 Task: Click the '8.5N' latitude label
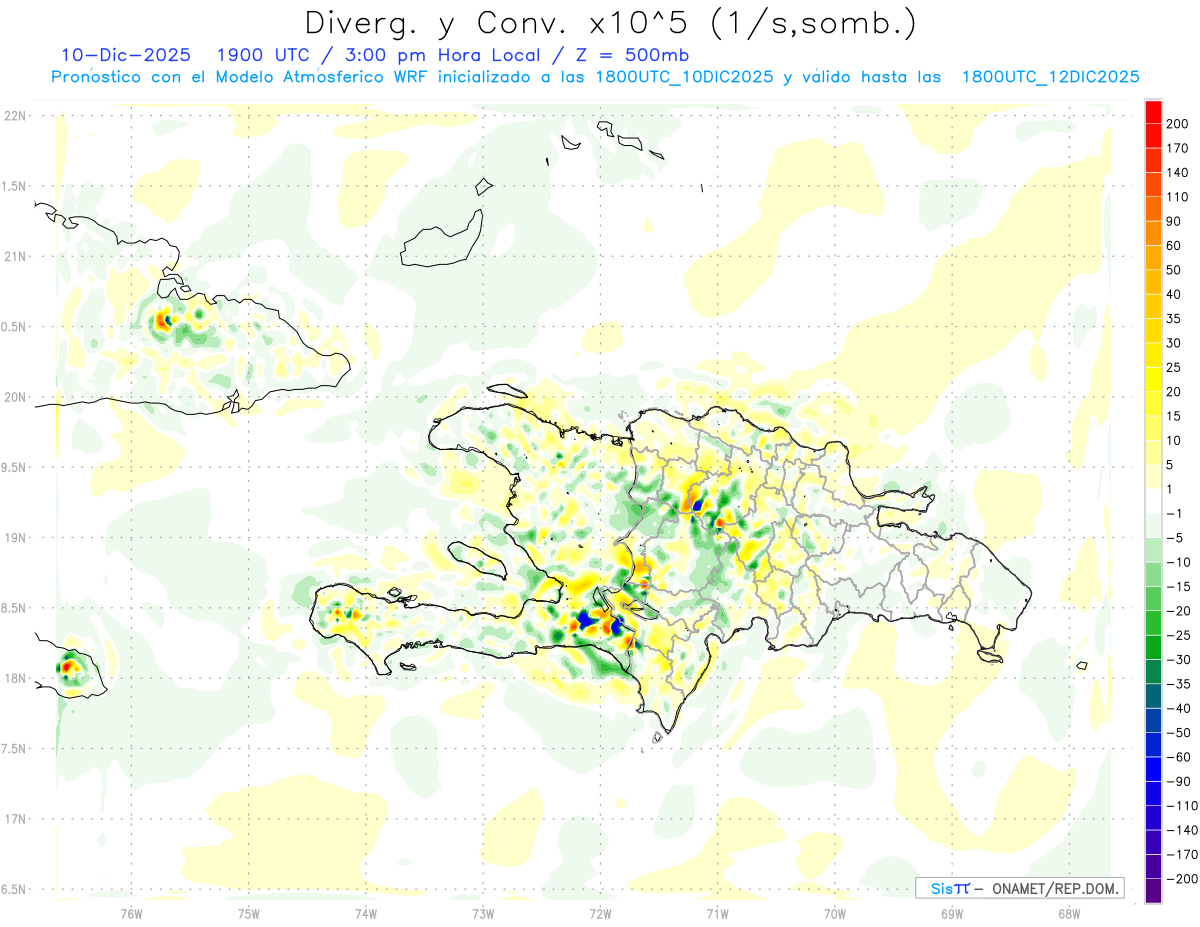tap(13, 608)
